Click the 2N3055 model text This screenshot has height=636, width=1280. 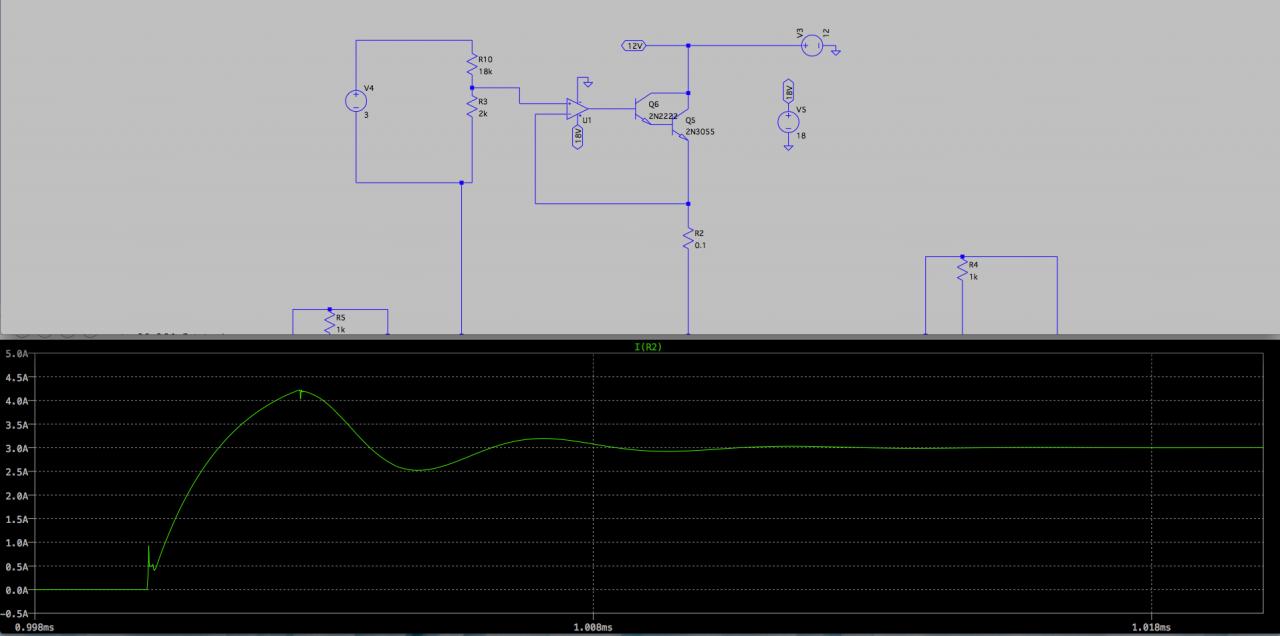[700, 132]
